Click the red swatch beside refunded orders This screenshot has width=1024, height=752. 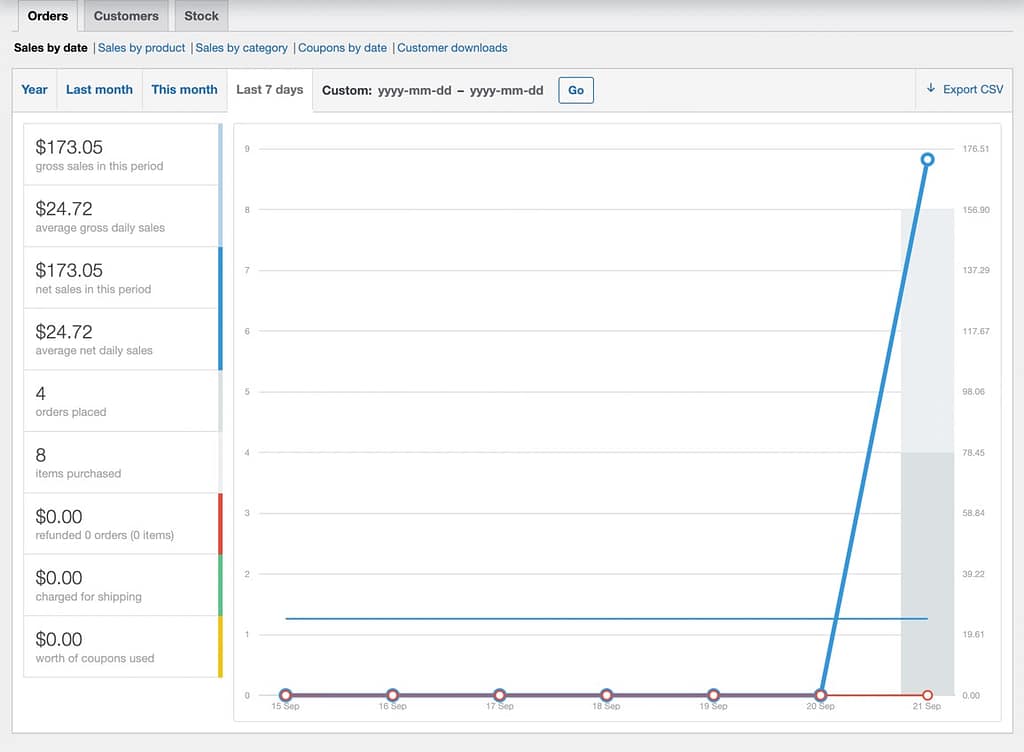pyautogui.click(x=220, y=524)
